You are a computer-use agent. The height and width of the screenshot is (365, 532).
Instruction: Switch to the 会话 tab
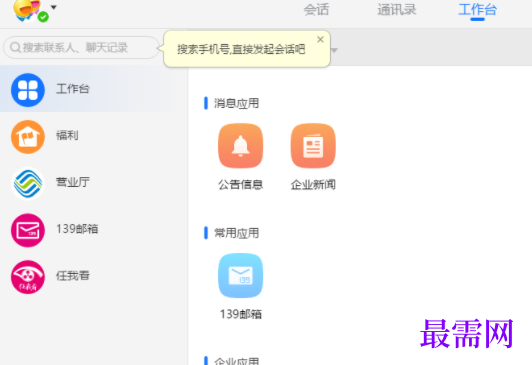[x=316, y=10]
